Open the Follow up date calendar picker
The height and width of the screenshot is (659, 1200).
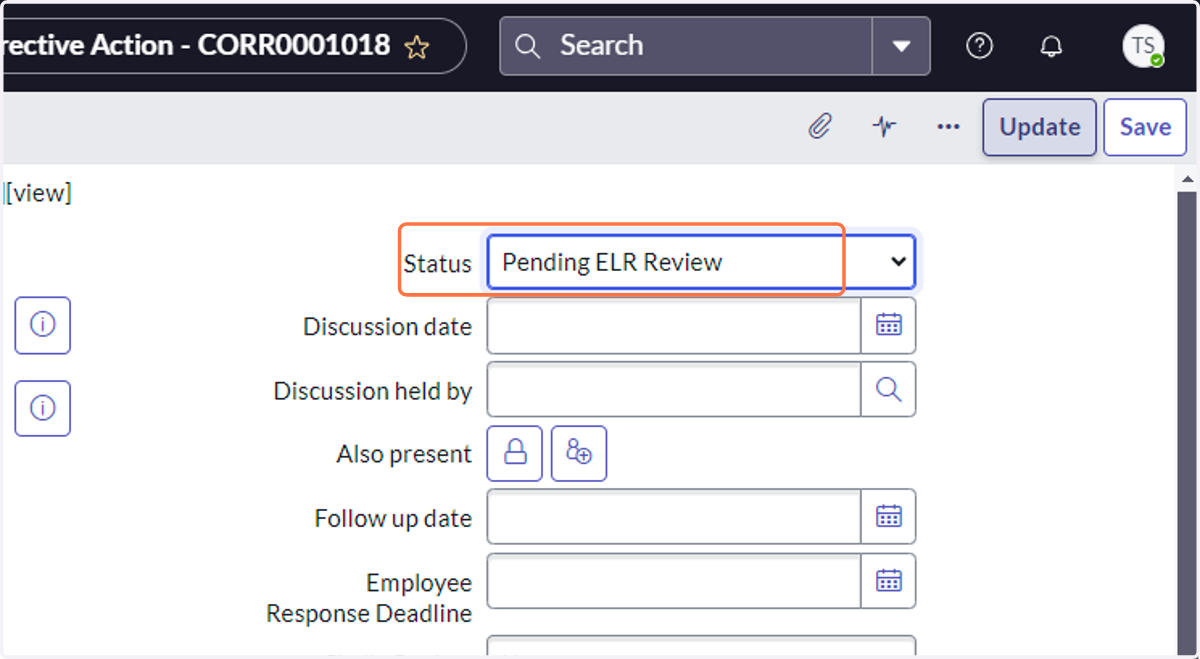889,517
